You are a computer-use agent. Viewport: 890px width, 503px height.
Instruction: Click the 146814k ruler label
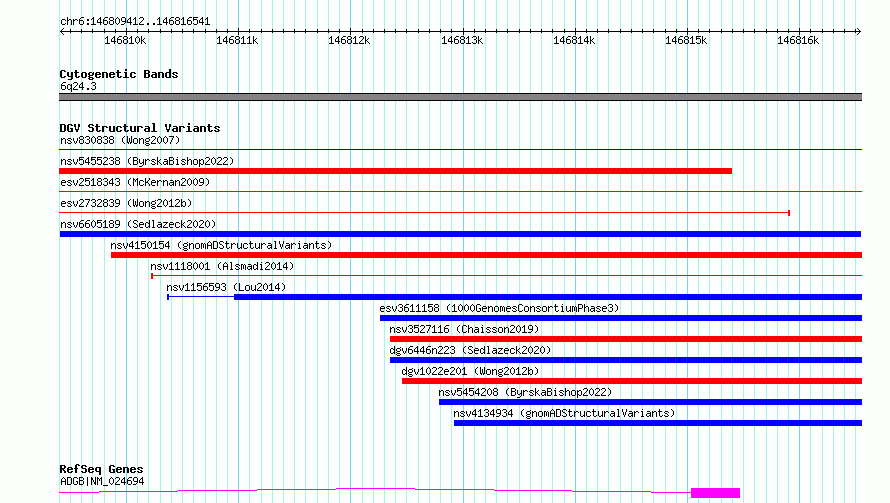pyautogui.click(x=574, y=40)
